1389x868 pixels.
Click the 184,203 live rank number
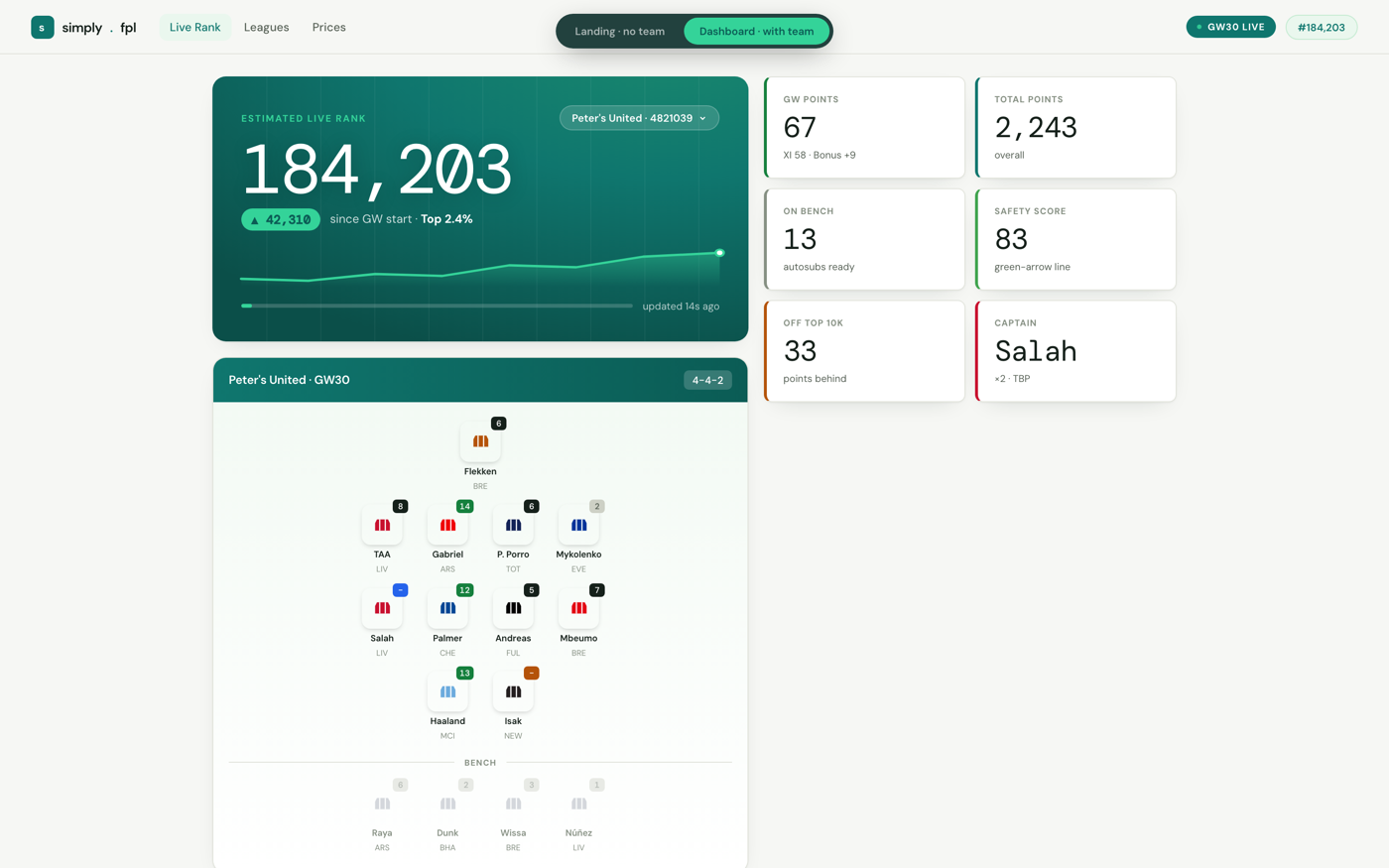(x=377, y=169)
